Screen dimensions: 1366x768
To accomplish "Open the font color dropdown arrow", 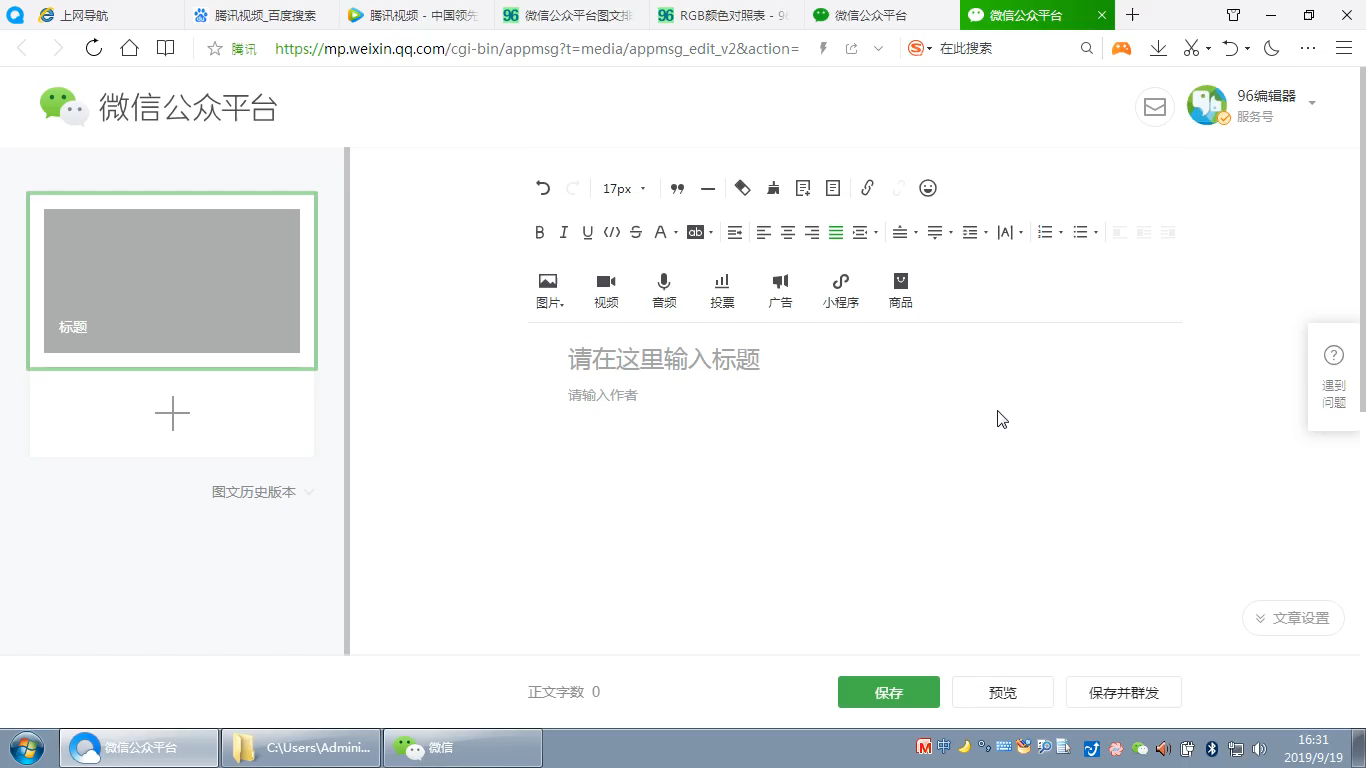I will pos(676,233).
